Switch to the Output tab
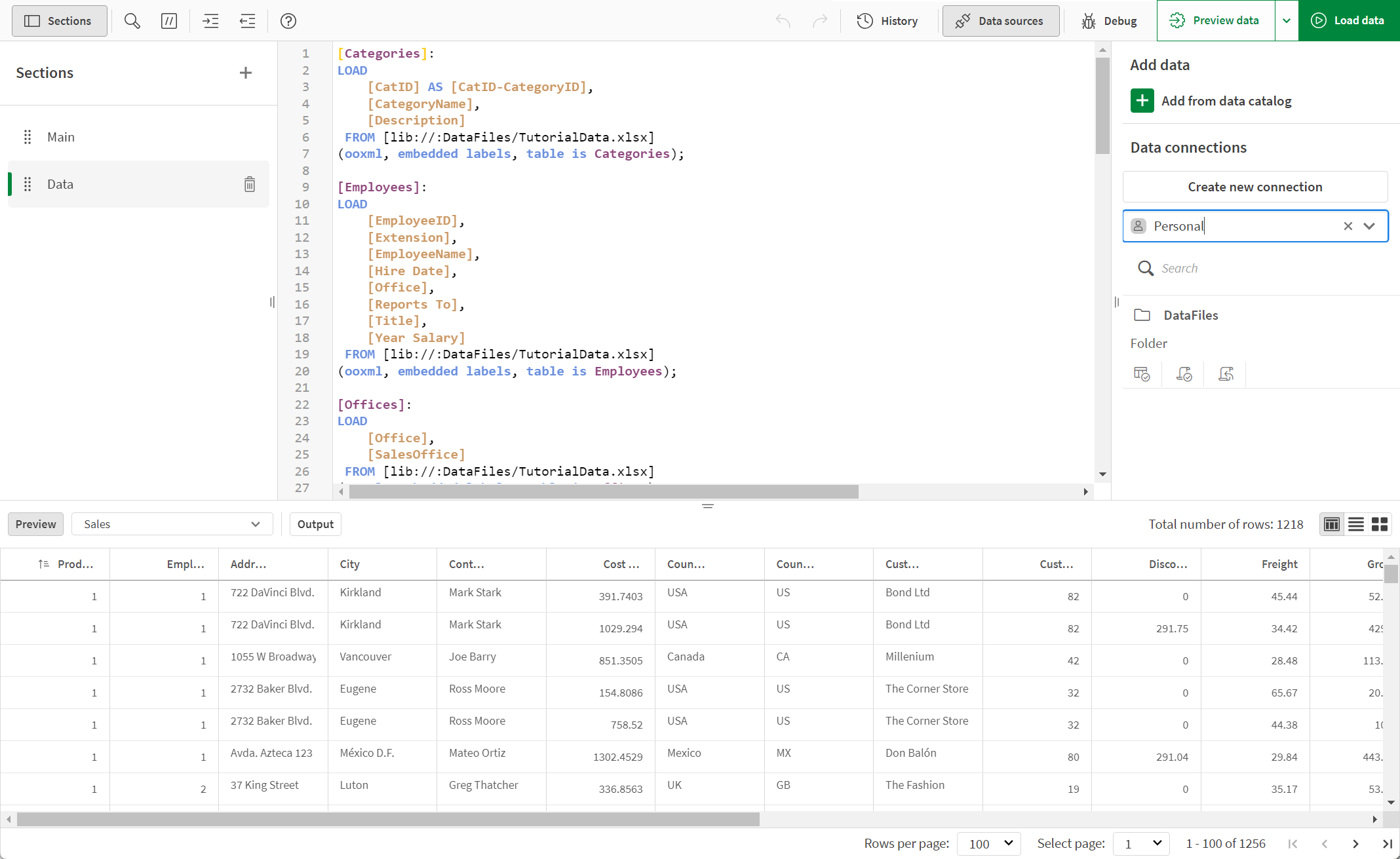 [315, 523]
